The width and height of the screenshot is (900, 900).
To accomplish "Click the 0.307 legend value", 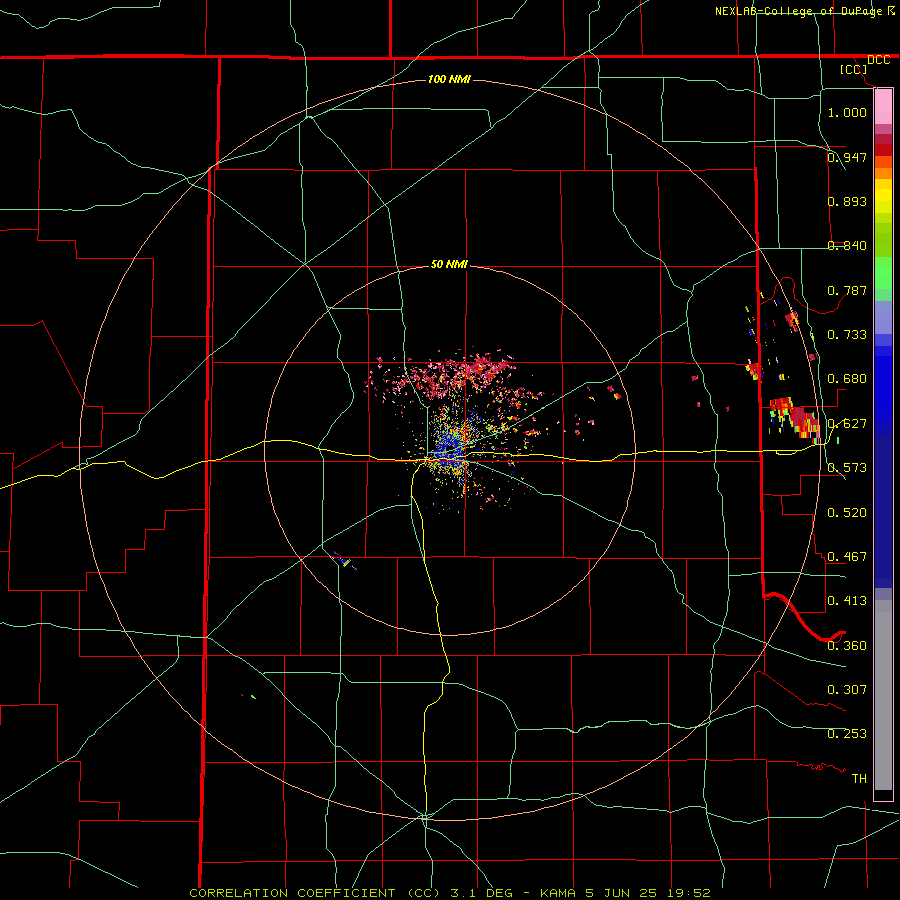I will (x=847, y=689).
